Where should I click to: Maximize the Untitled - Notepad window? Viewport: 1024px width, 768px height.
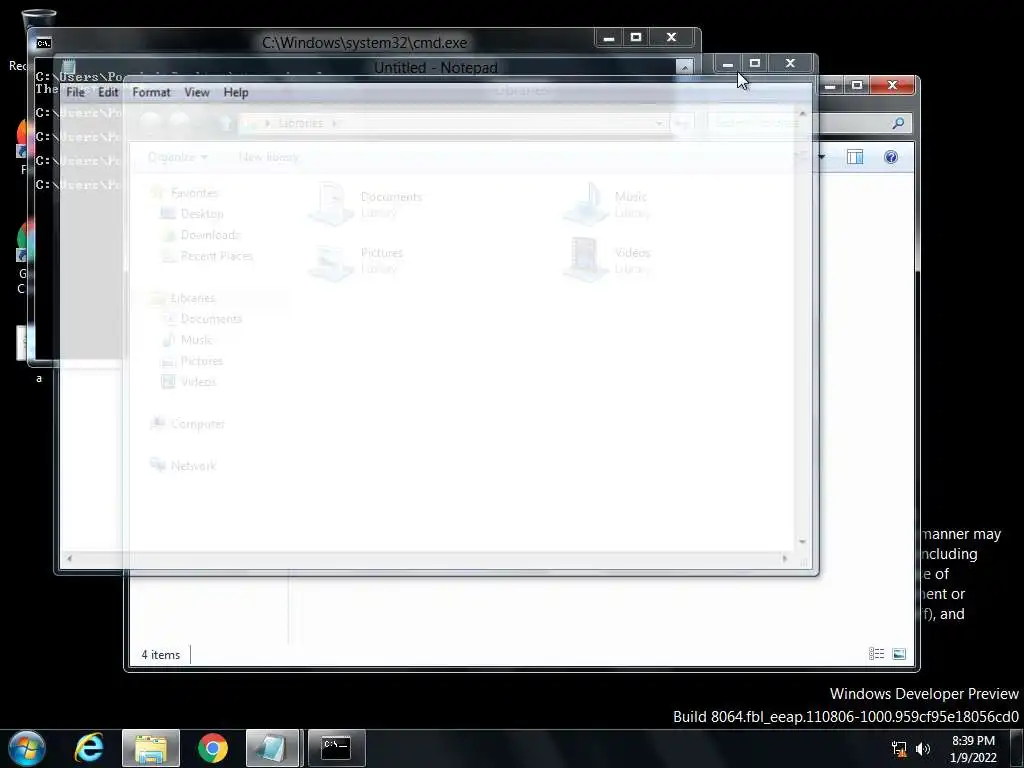755,63
